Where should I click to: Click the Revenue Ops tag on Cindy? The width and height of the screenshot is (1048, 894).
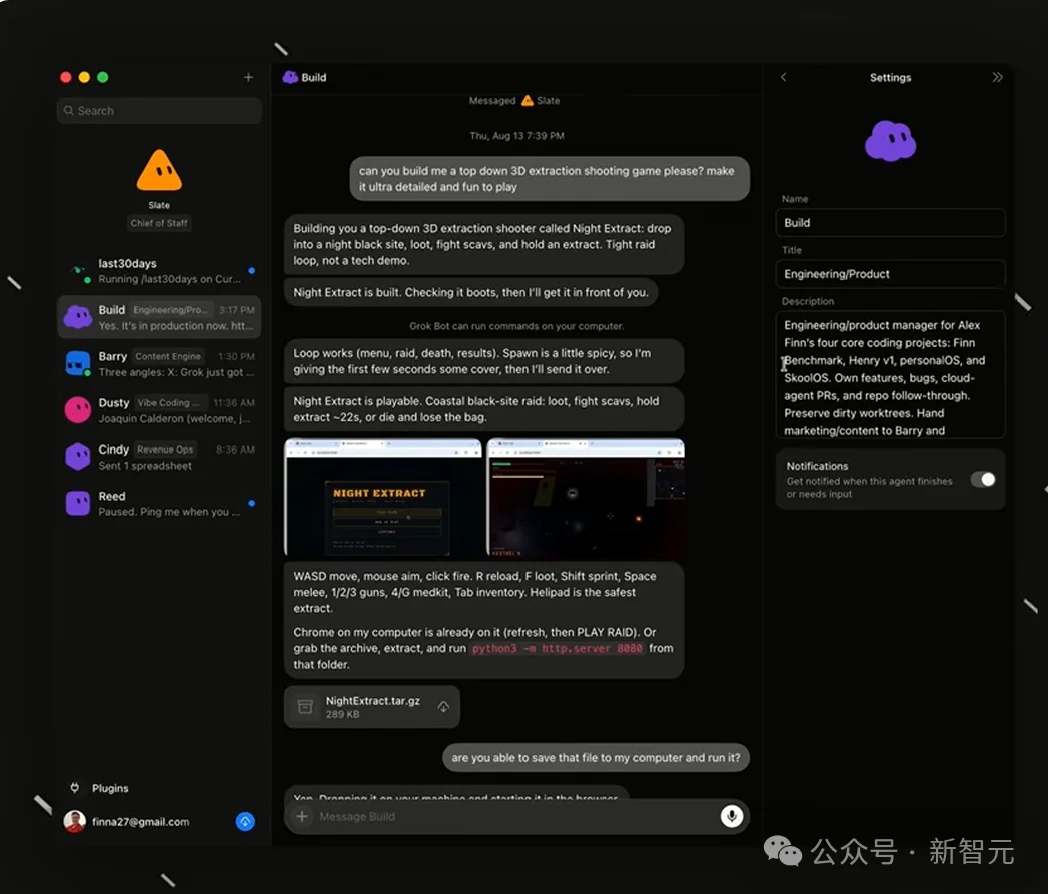tap(165, 450)
